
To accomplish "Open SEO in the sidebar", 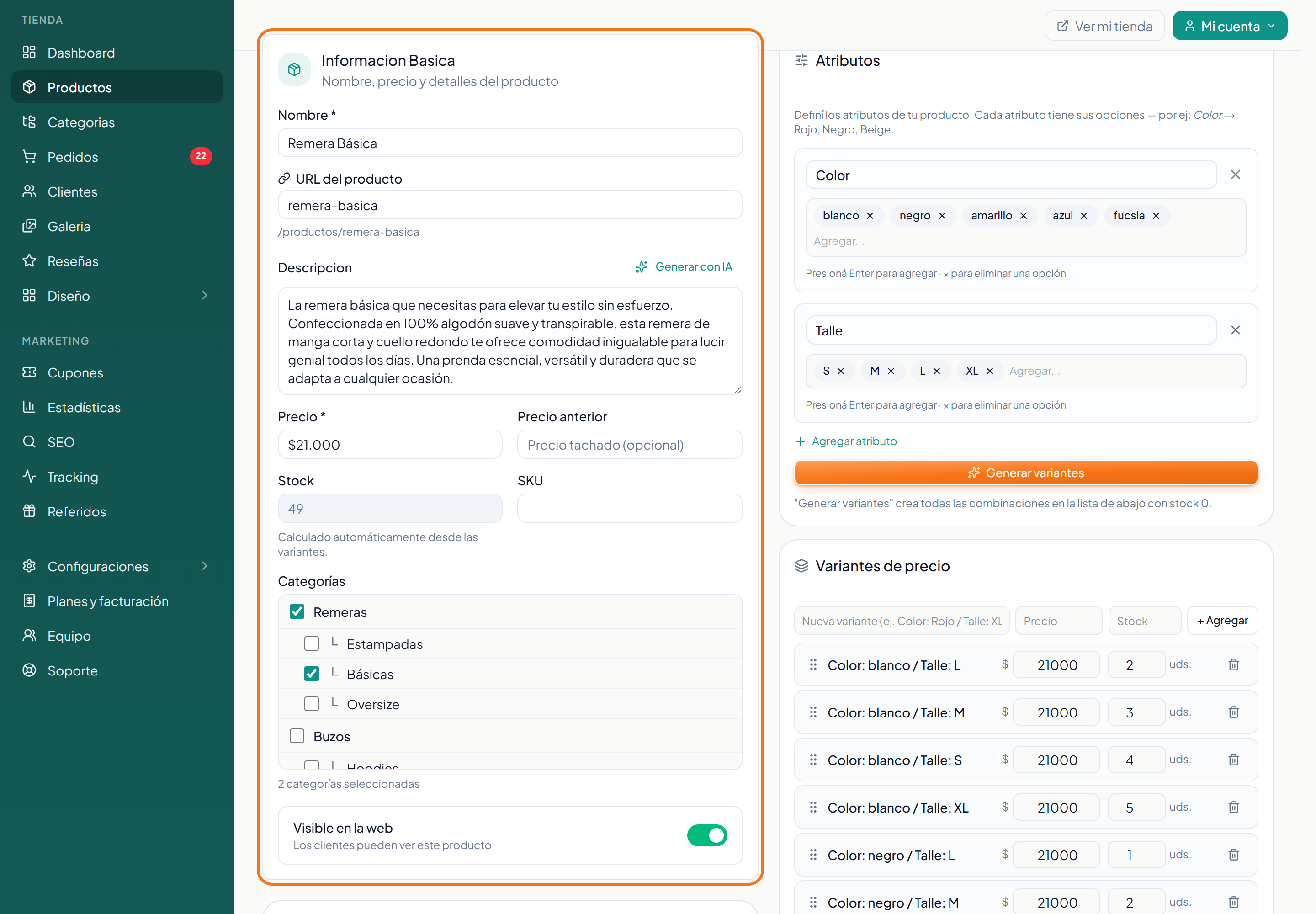I will pos(117,442).
